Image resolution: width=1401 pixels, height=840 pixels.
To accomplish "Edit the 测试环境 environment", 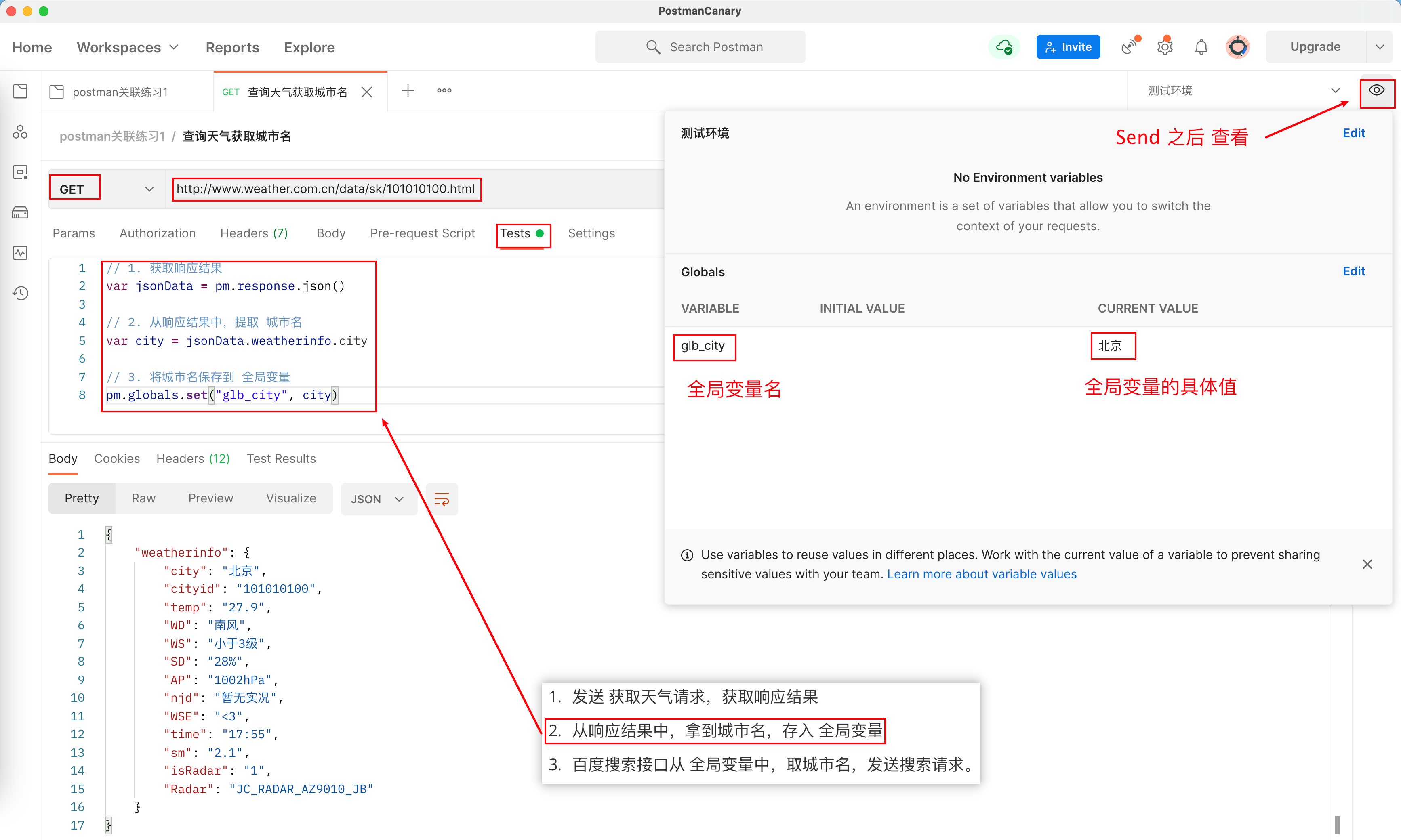I will click(x=1353, y=133).
